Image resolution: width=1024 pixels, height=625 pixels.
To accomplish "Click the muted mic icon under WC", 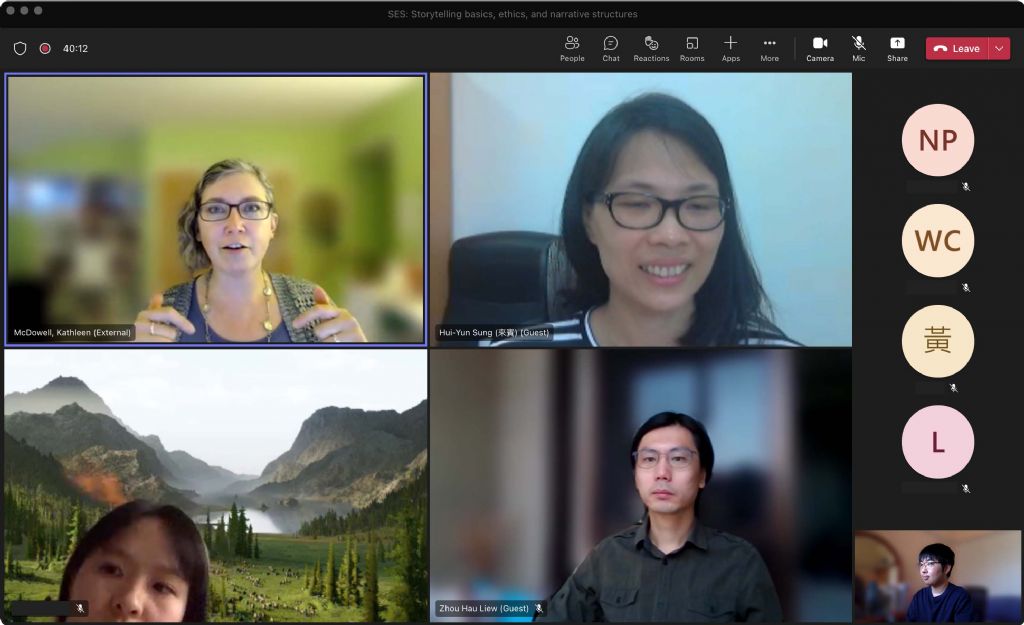I will [x=965, y=287].
